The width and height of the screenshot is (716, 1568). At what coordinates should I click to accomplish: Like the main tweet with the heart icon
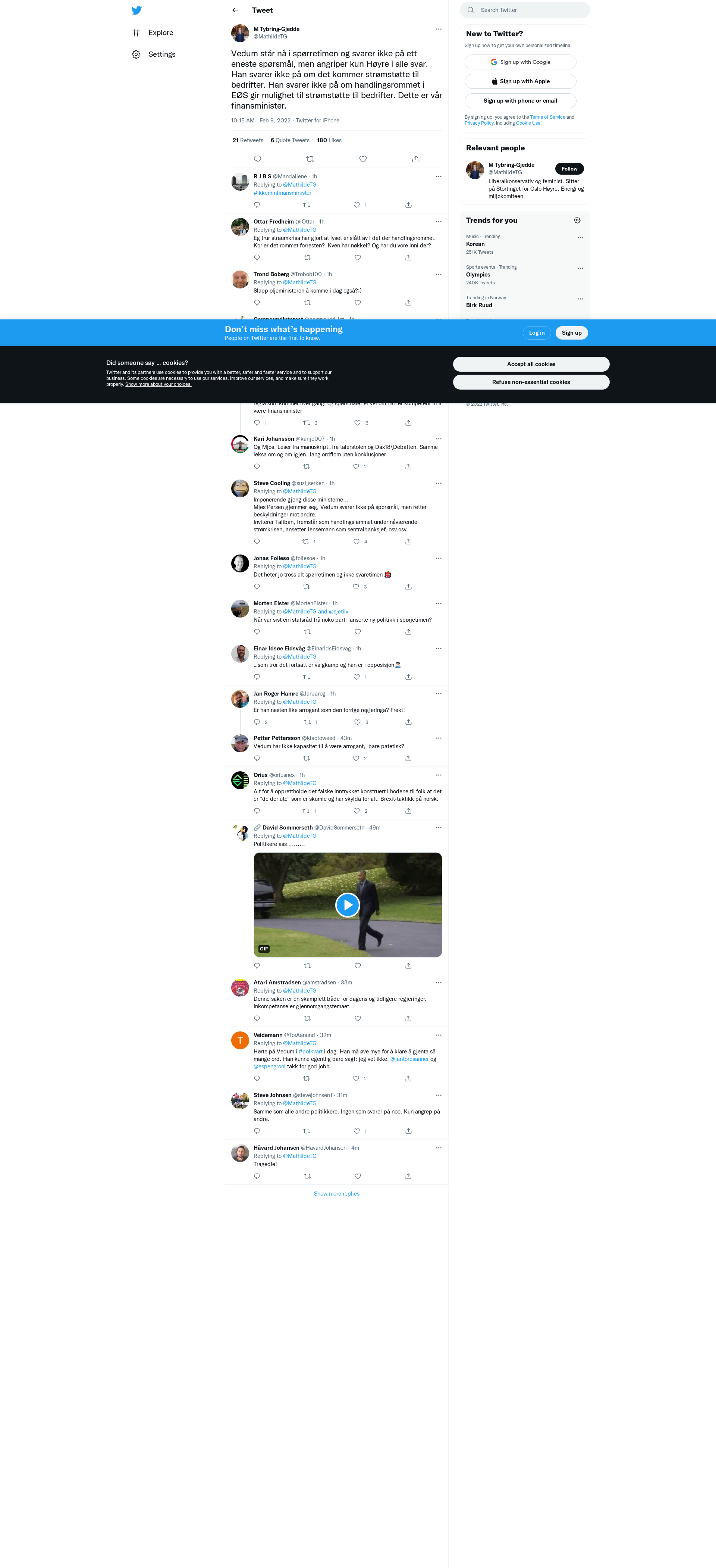point(363,159)
